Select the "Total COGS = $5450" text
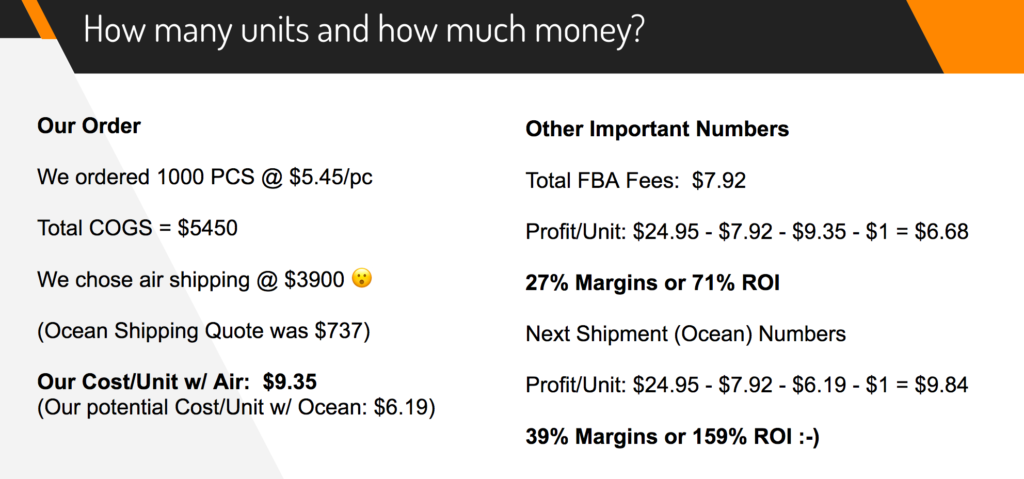Screen dimensions: 1024x479 click(x=137, y=228)
